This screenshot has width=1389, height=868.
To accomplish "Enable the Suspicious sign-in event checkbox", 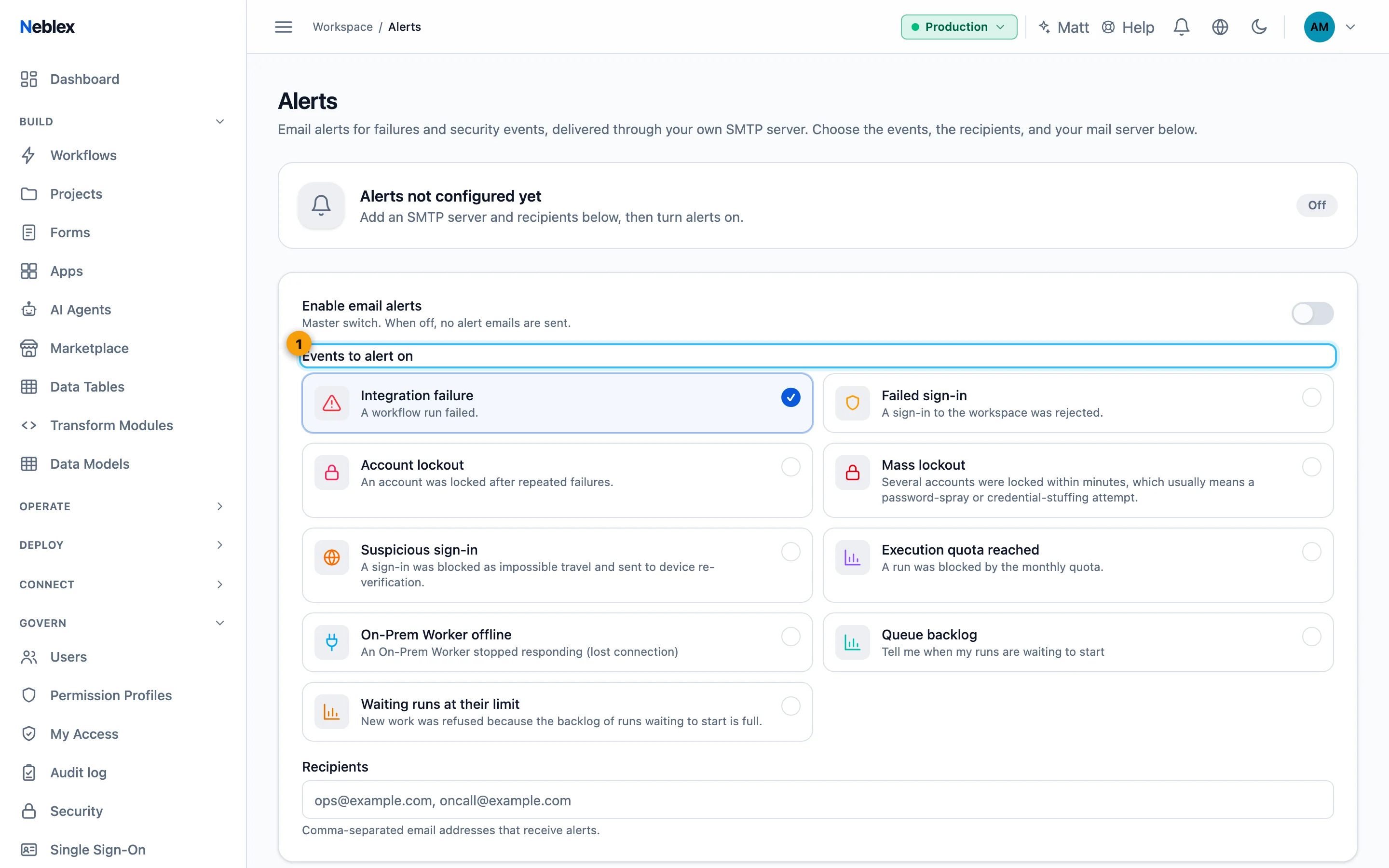I will (x=790, y=552).
